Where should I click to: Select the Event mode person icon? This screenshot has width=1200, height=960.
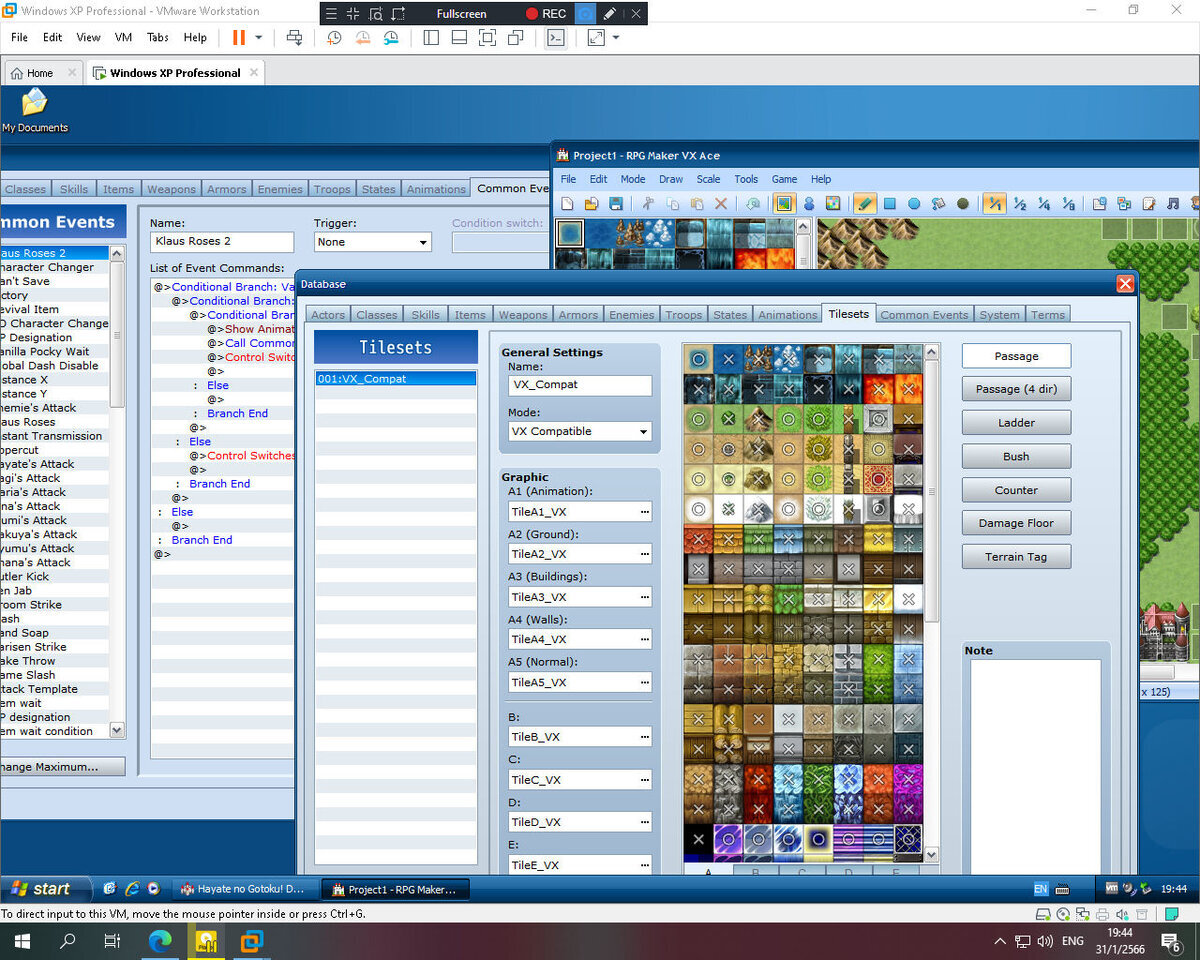(809, 203)
